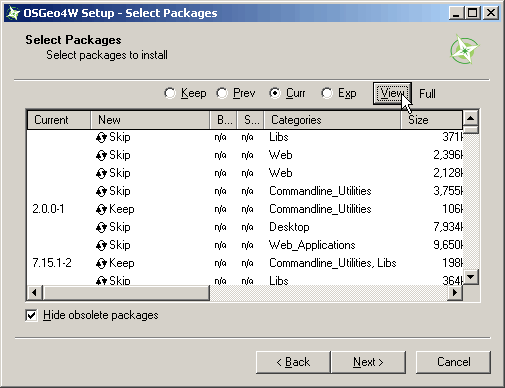Click the list's scroll up arrow
The image size is (505, 388).
click(x=471, y=118)
